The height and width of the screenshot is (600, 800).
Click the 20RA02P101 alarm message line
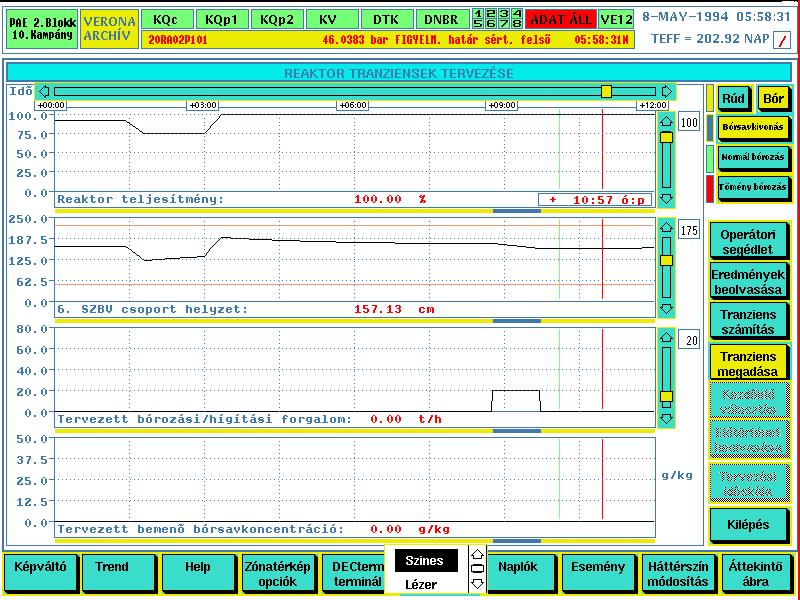click(388, 40)
